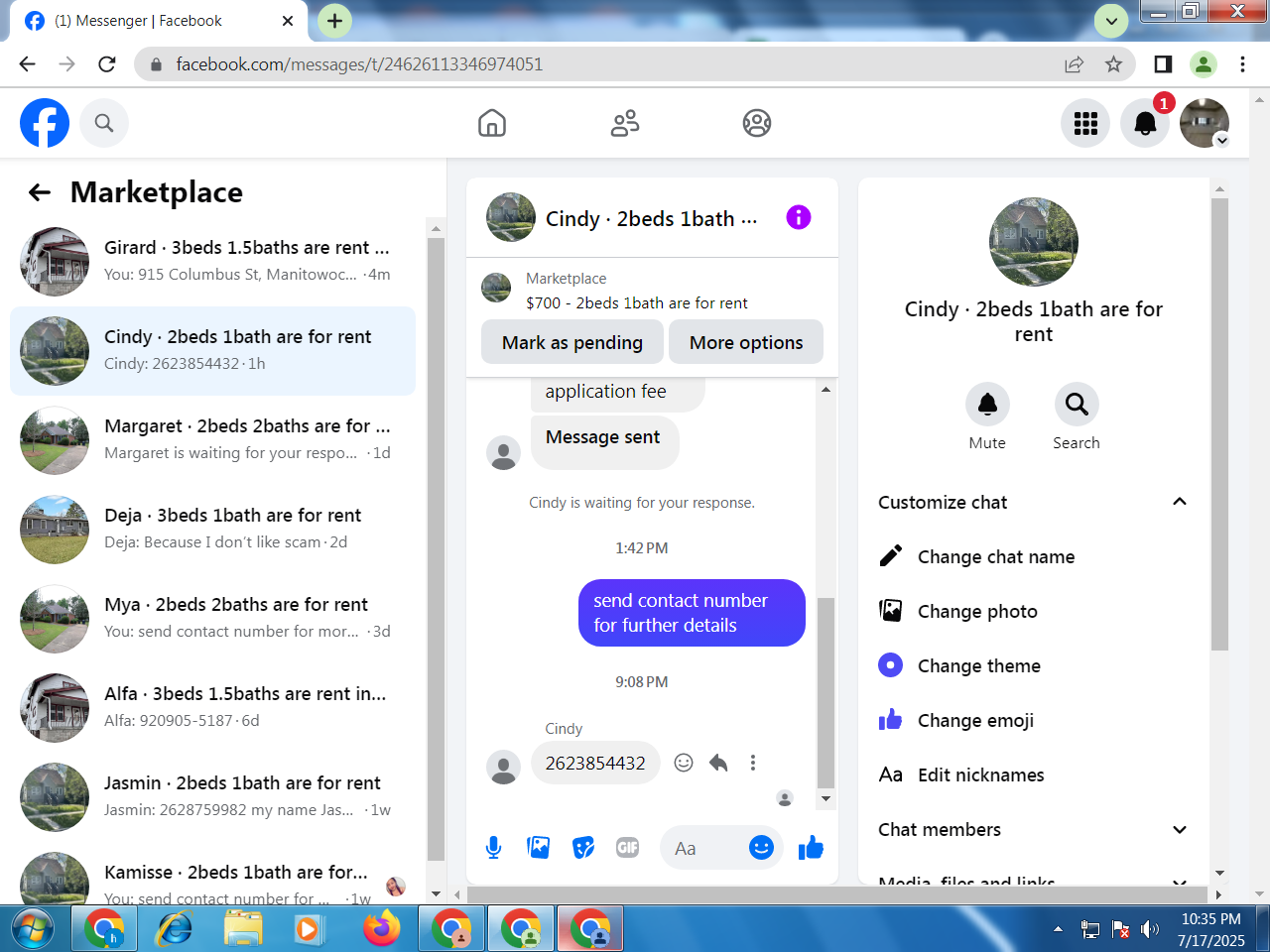Screen dimensions: 1270x952
Task: React to the 2623854432 message
Action: [x=684, y=763]
